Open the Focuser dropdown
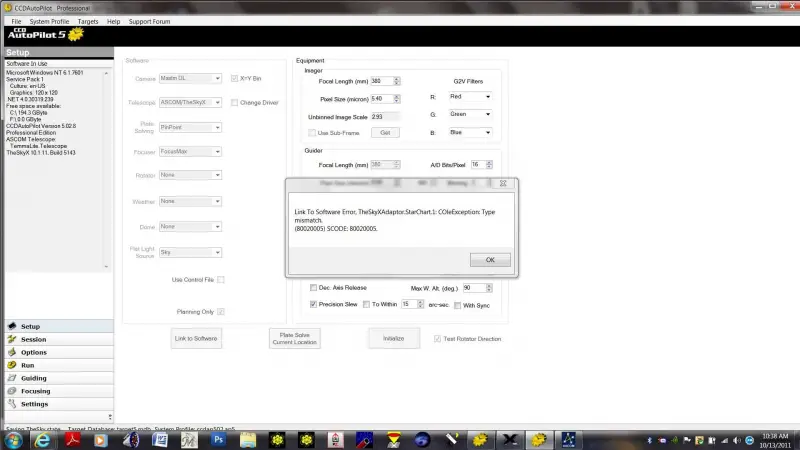This screenshot has height=450, width=800. (190, 152)
